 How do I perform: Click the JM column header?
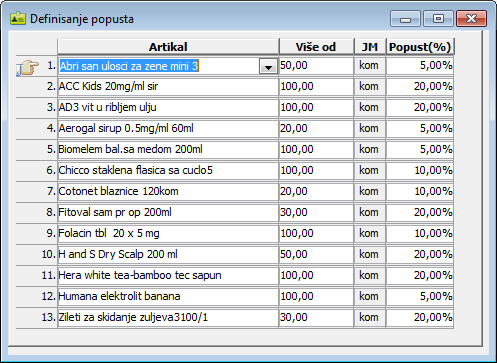click(x=370, y=47)
